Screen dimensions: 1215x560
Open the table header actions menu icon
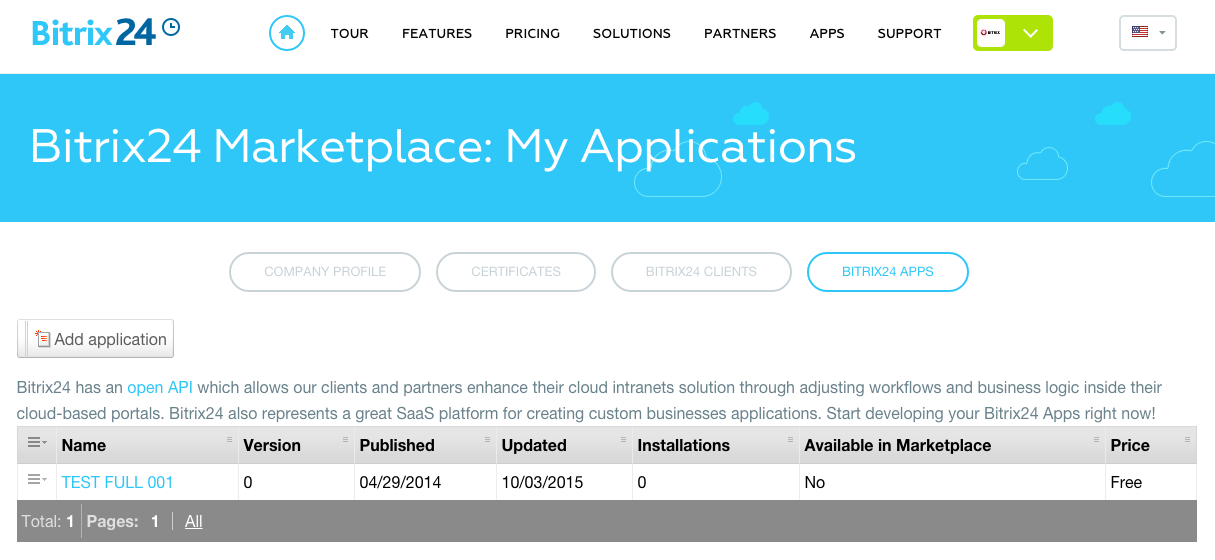(37, 443)
